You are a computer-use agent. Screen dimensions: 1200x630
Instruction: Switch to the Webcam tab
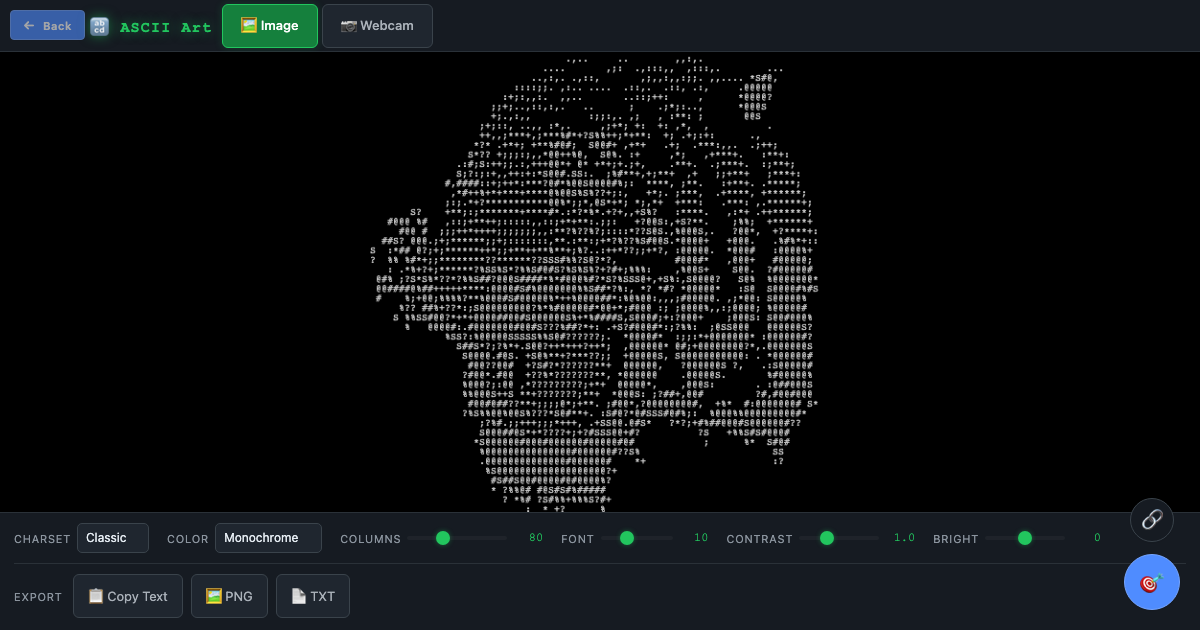(377, 26)
